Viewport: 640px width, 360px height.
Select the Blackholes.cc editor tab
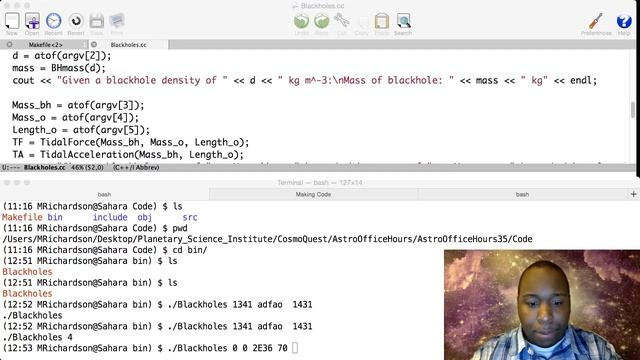pyautogui.click(x=128, y=44)
